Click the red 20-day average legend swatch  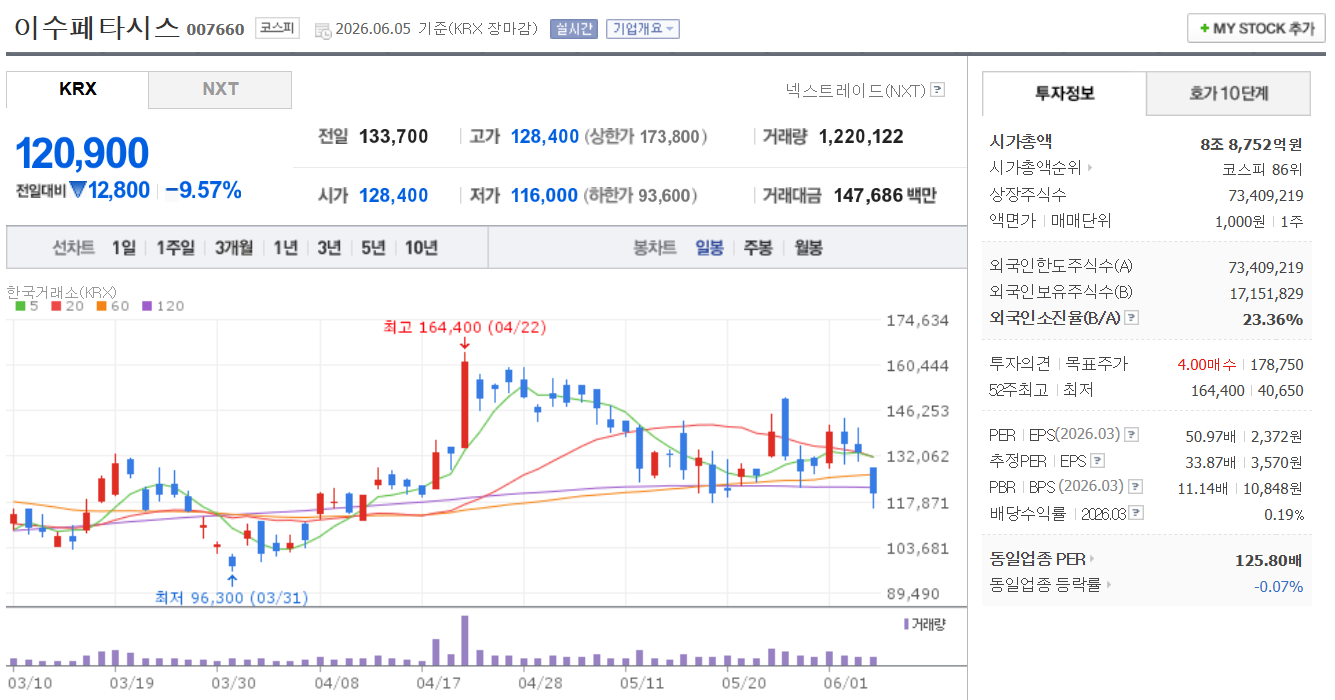pyautogui.click(x=57, y=306)
